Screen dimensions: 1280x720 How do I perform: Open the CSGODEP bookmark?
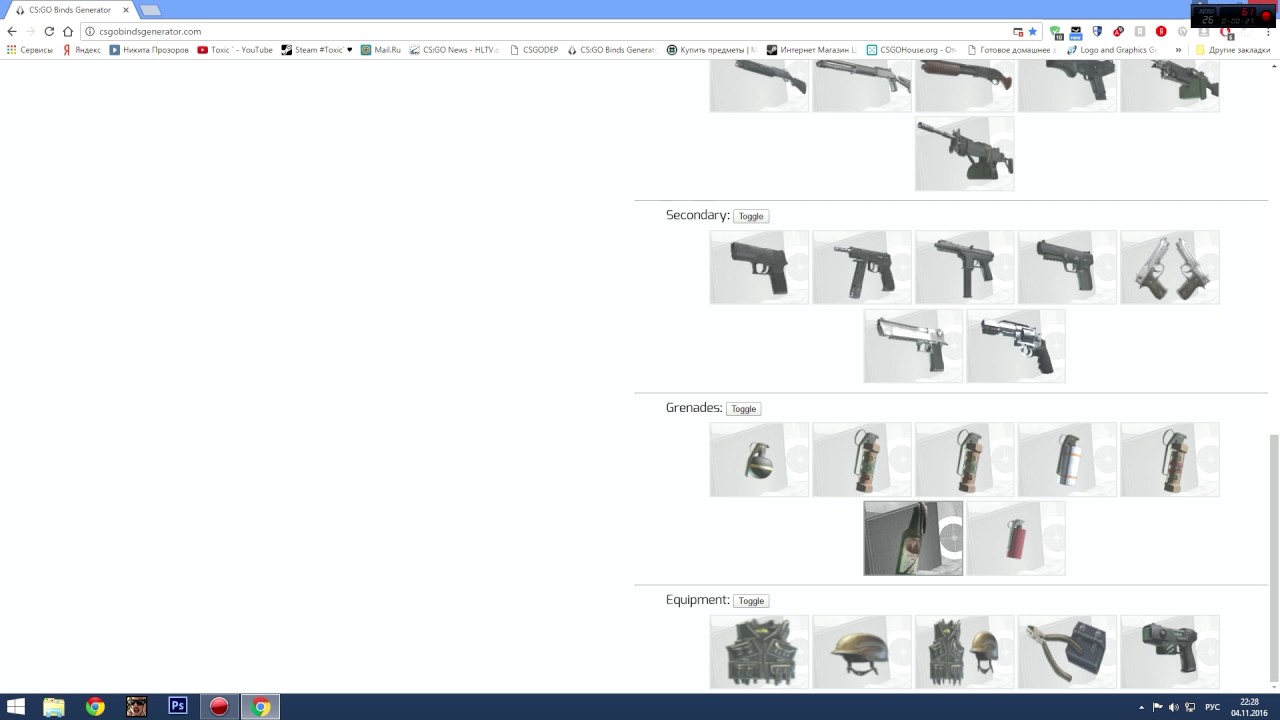point(534,50)
